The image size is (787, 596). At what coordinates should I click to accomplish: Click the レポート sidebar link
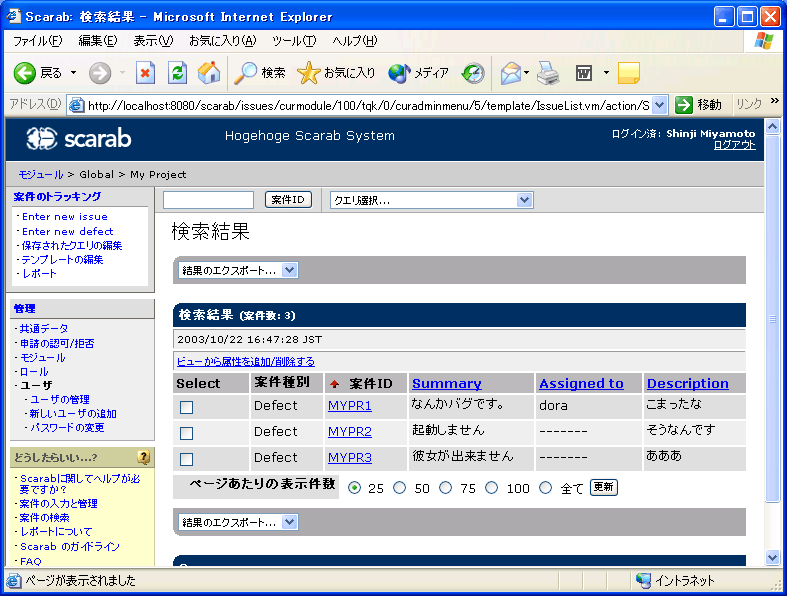39,274
